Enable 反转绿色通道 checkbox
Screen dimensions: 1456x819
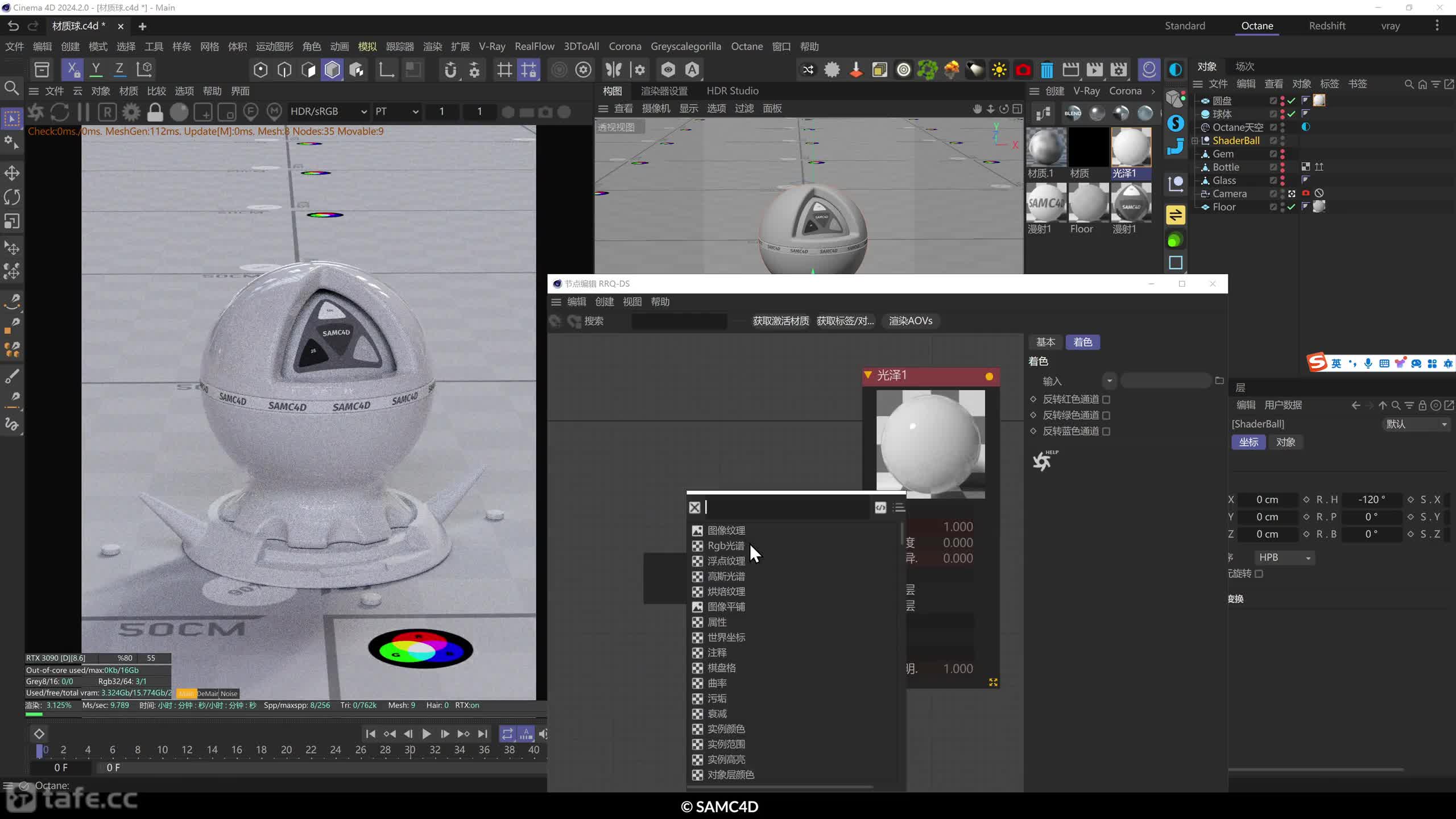[1106, 415]
